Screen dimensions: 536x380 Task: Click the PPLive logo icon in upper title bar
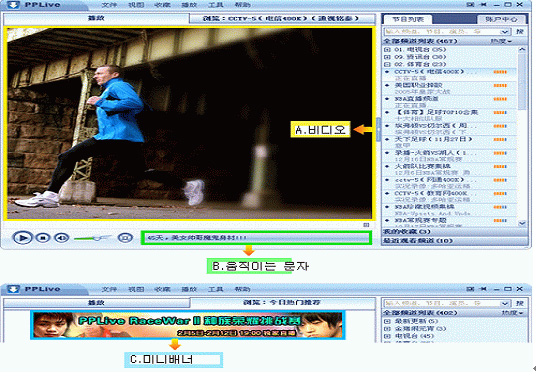(x=13, y=5)
